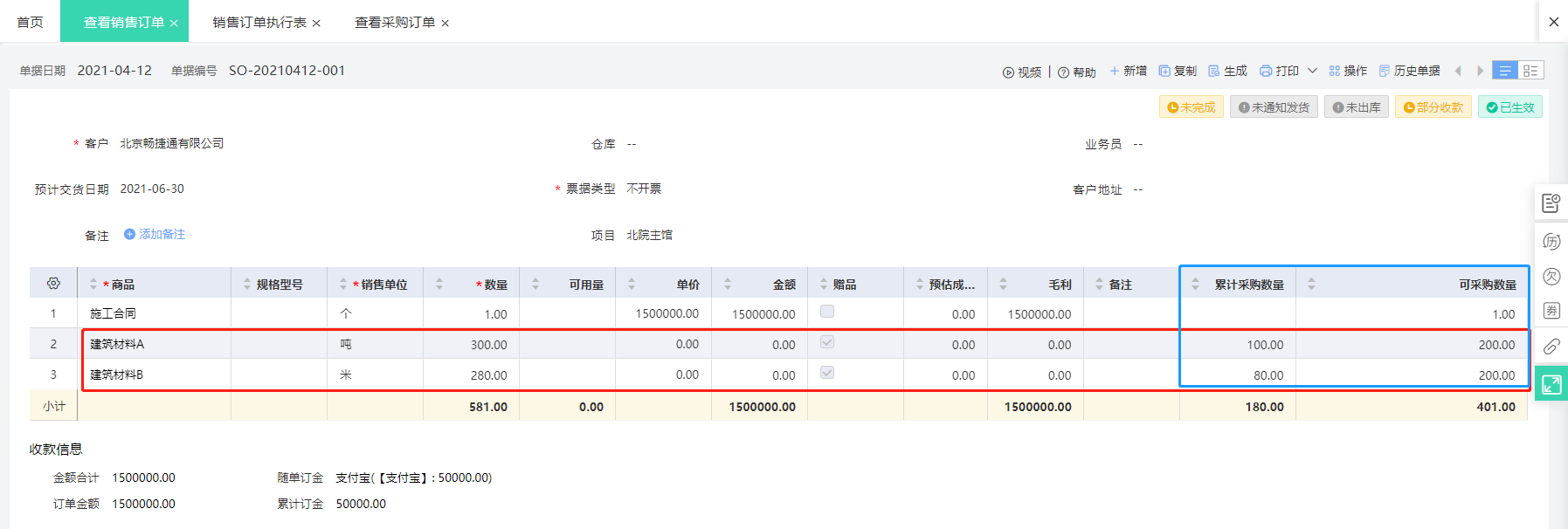Open the 视频 video tutorial icon
The height and width of the screenshot is (529, 1568).
(x=1008, y=72)
